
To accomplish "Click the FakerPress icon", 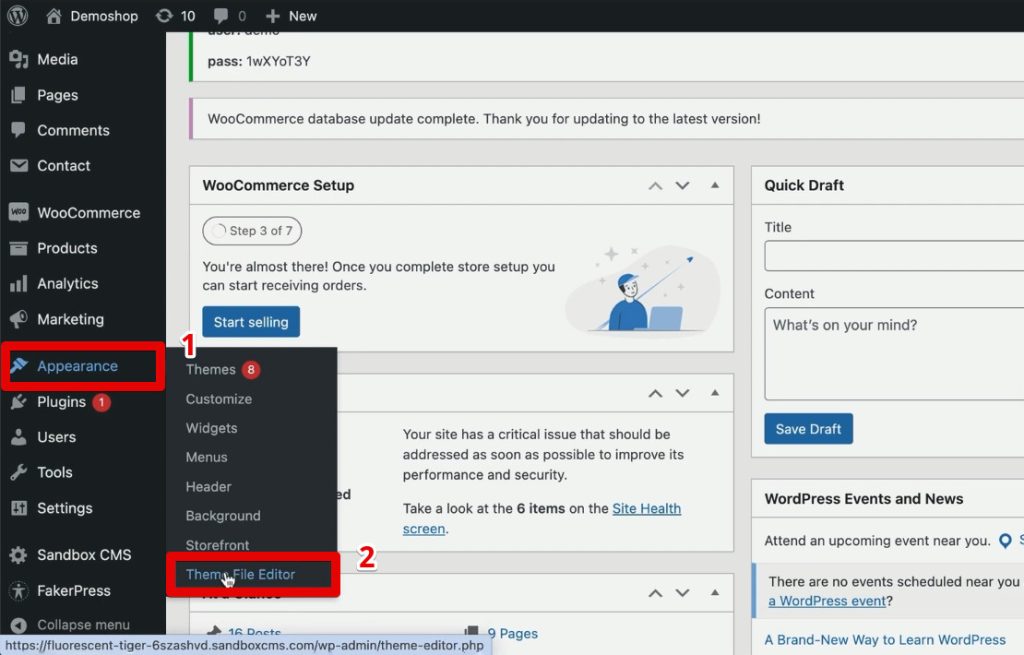I will point(19,590).
